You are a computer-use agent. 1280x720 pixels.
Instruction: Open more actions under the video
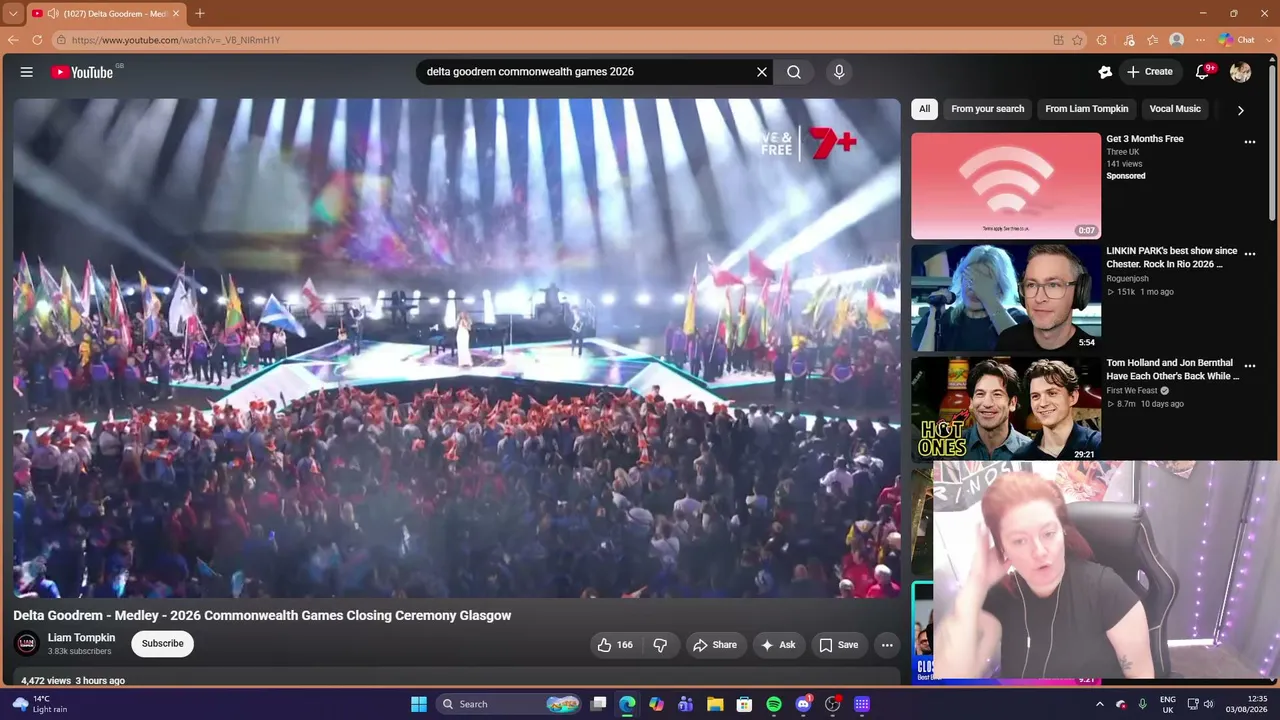click(887, 645)
